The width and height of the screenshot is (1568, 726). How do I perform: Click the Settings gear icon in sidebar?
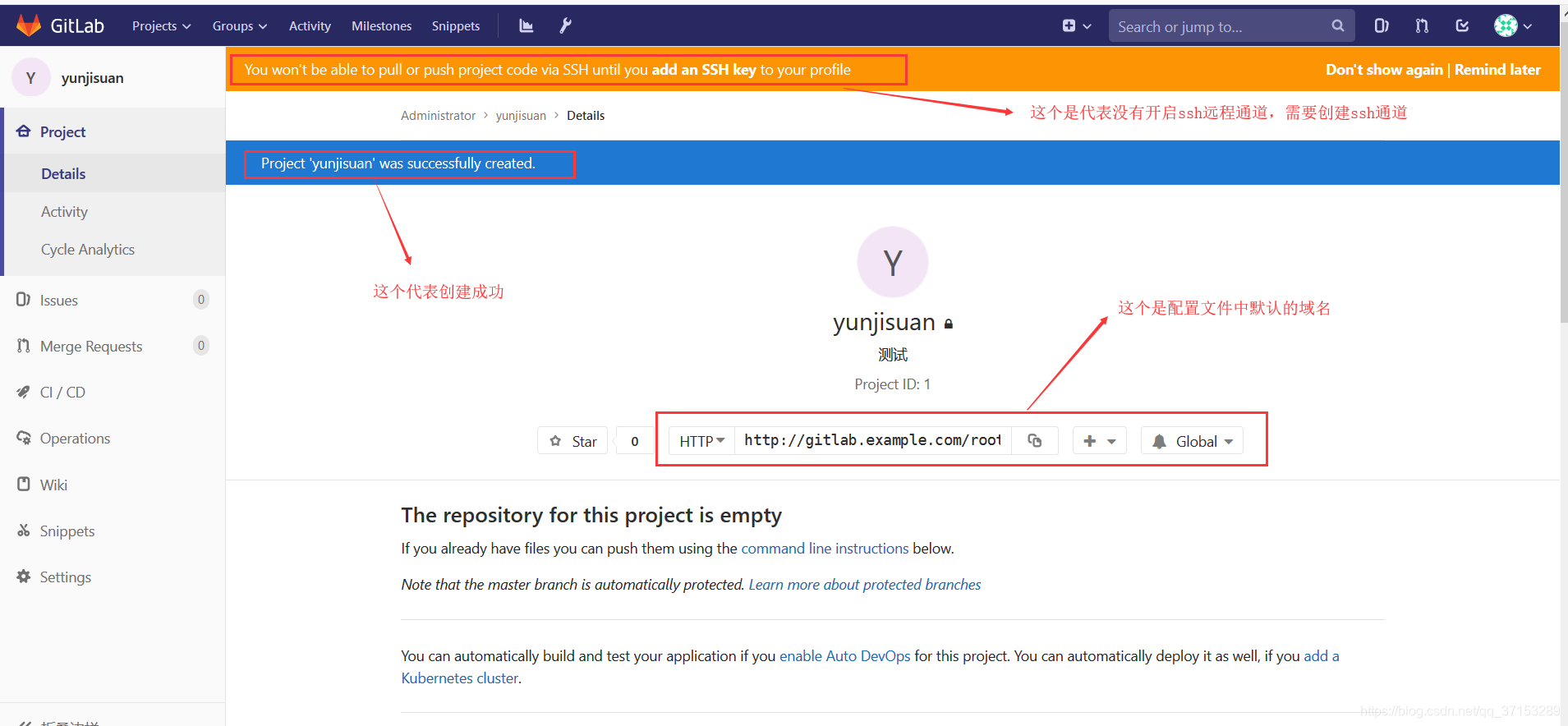24,577
